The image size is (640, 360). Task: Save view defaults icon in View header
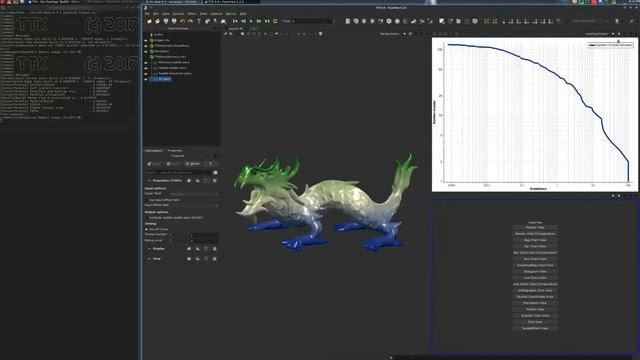215,259
